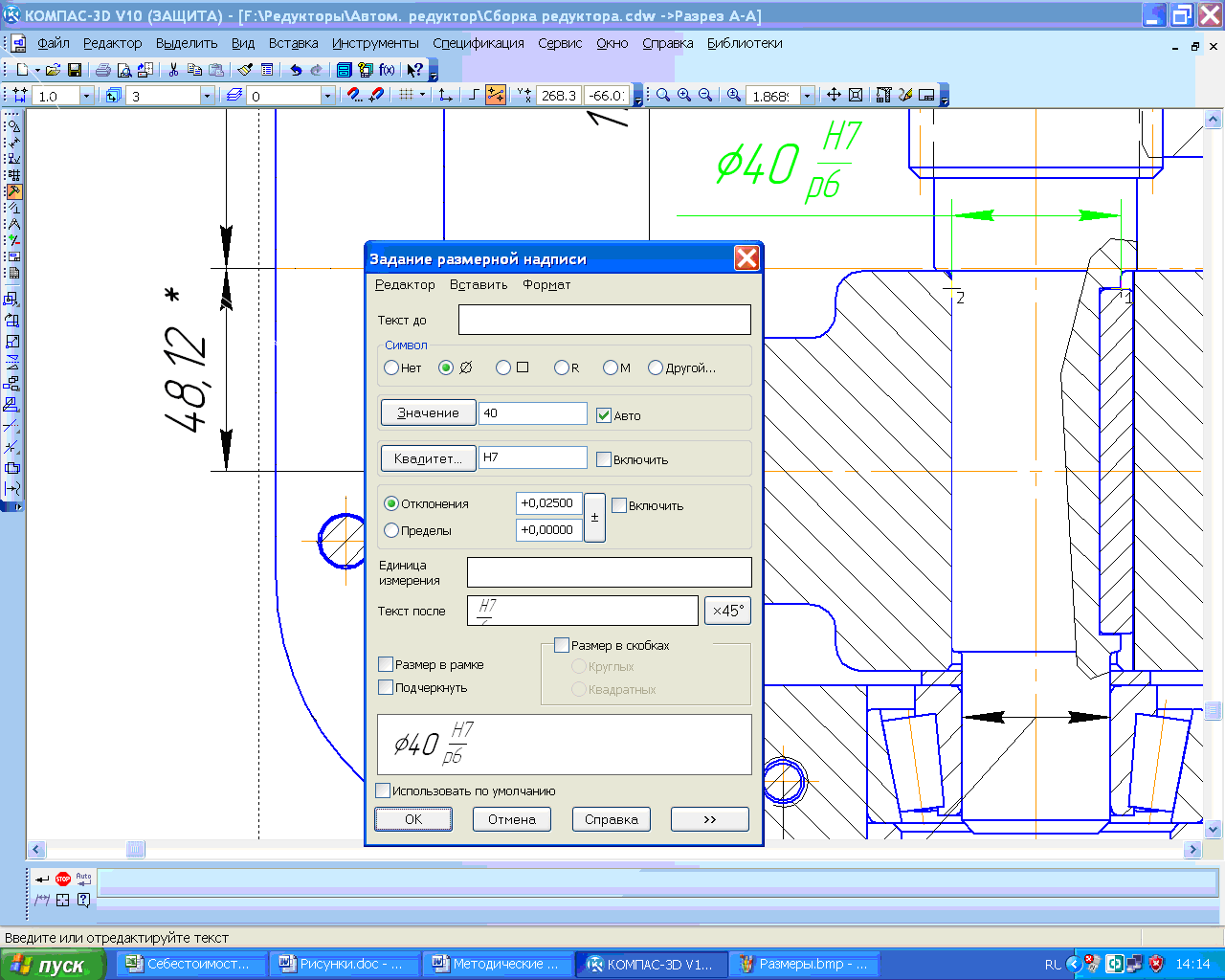Toggle orthogonal drawing mode icon

tap(474, 95)
